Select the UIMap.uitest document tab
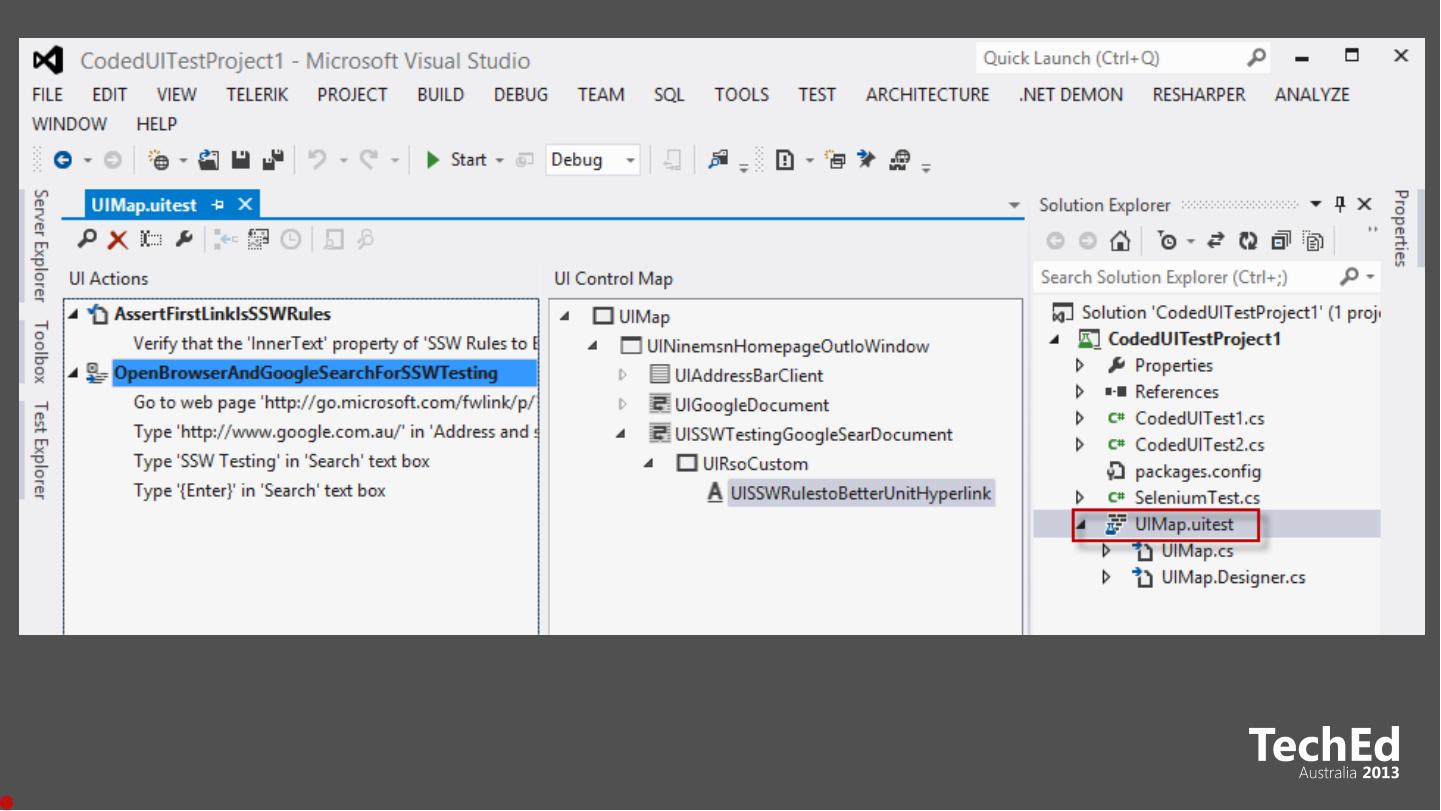 (144, 205)
